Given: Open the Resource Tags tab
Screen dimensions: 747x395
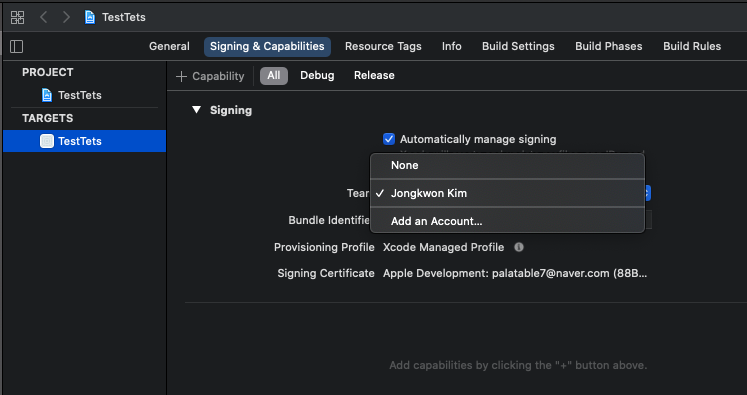Looking at the screenshot, I should click(x=383, y=46).
